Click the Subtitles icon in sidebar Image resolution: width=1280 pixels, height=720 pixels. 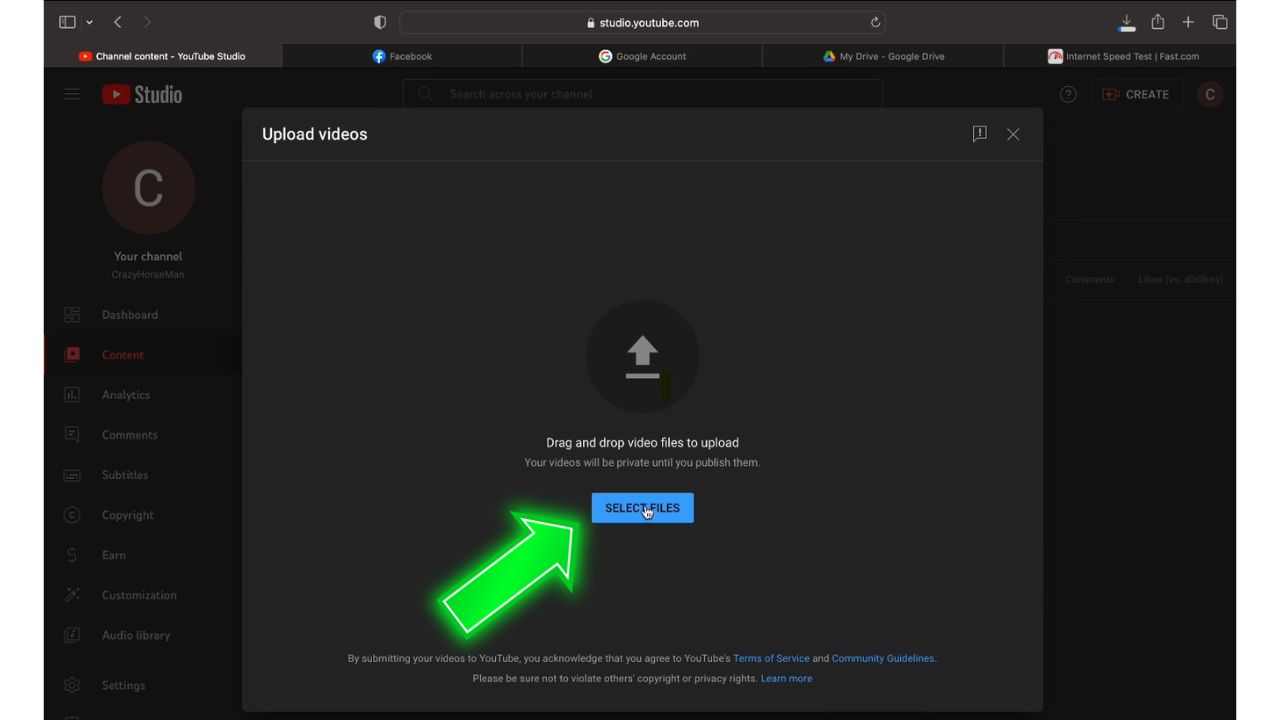click(x=72, y=475)
